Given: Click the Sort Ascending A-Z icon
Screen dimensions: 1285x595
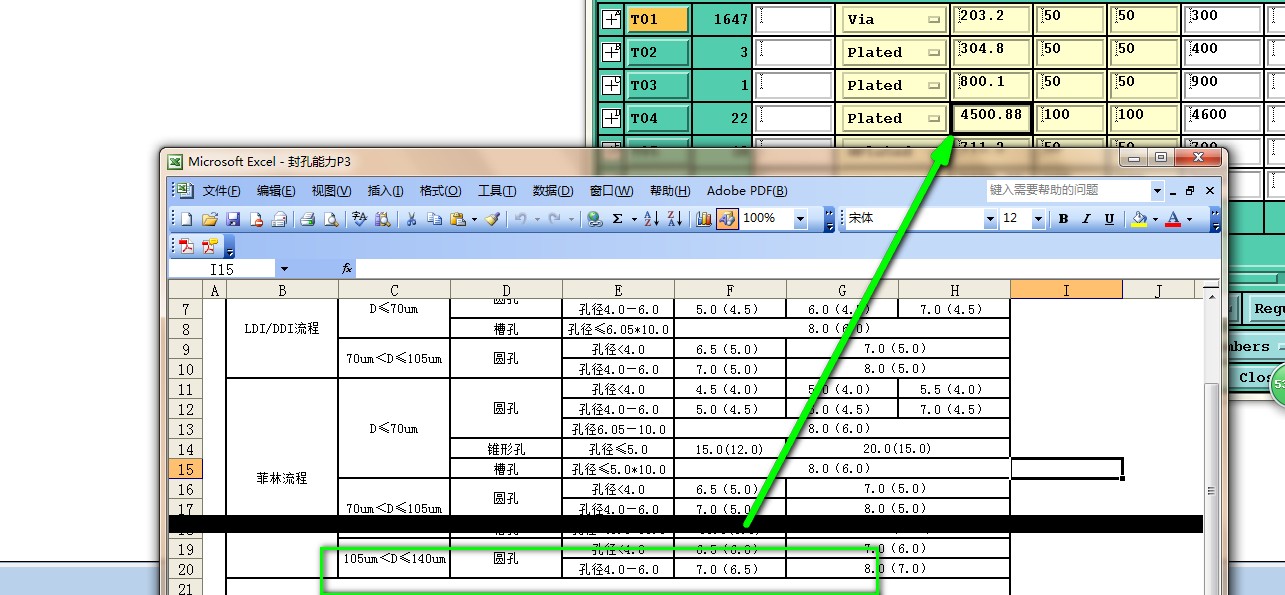Looking at the screenshot, I should point(650,219).
